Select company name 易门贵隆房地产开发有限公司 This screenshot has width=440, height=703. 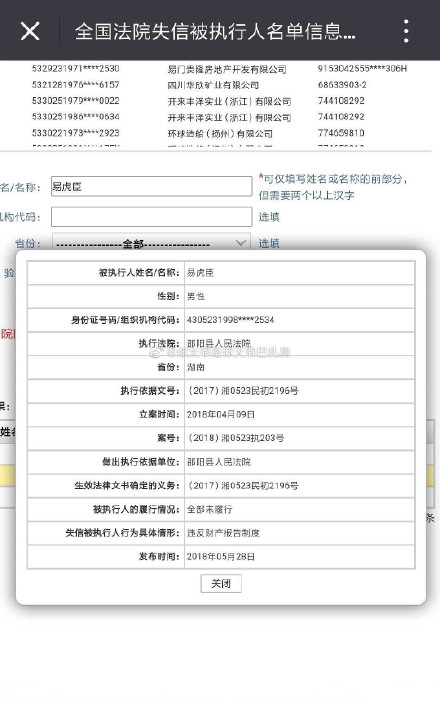(227, 69)
